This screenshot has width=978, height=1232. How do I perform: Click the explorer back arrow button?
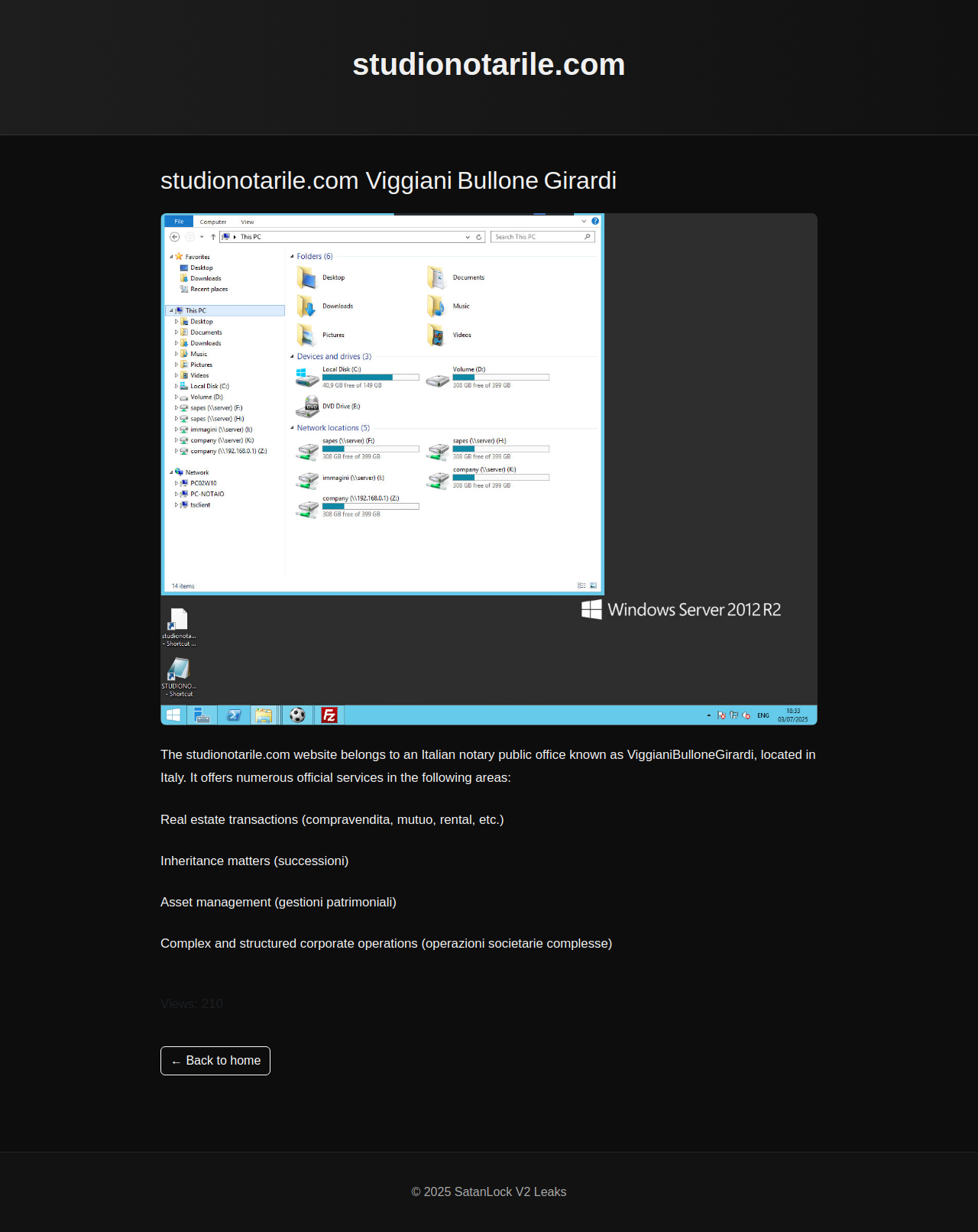[x=175, y=237]
